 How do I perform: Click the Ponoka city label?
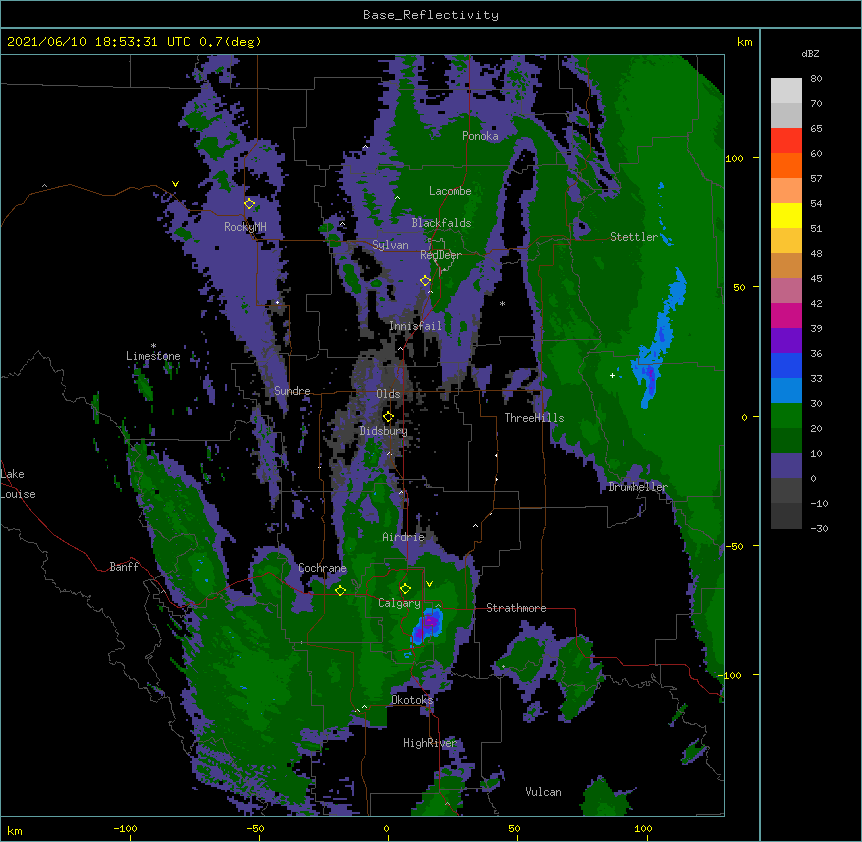[480, 136]
